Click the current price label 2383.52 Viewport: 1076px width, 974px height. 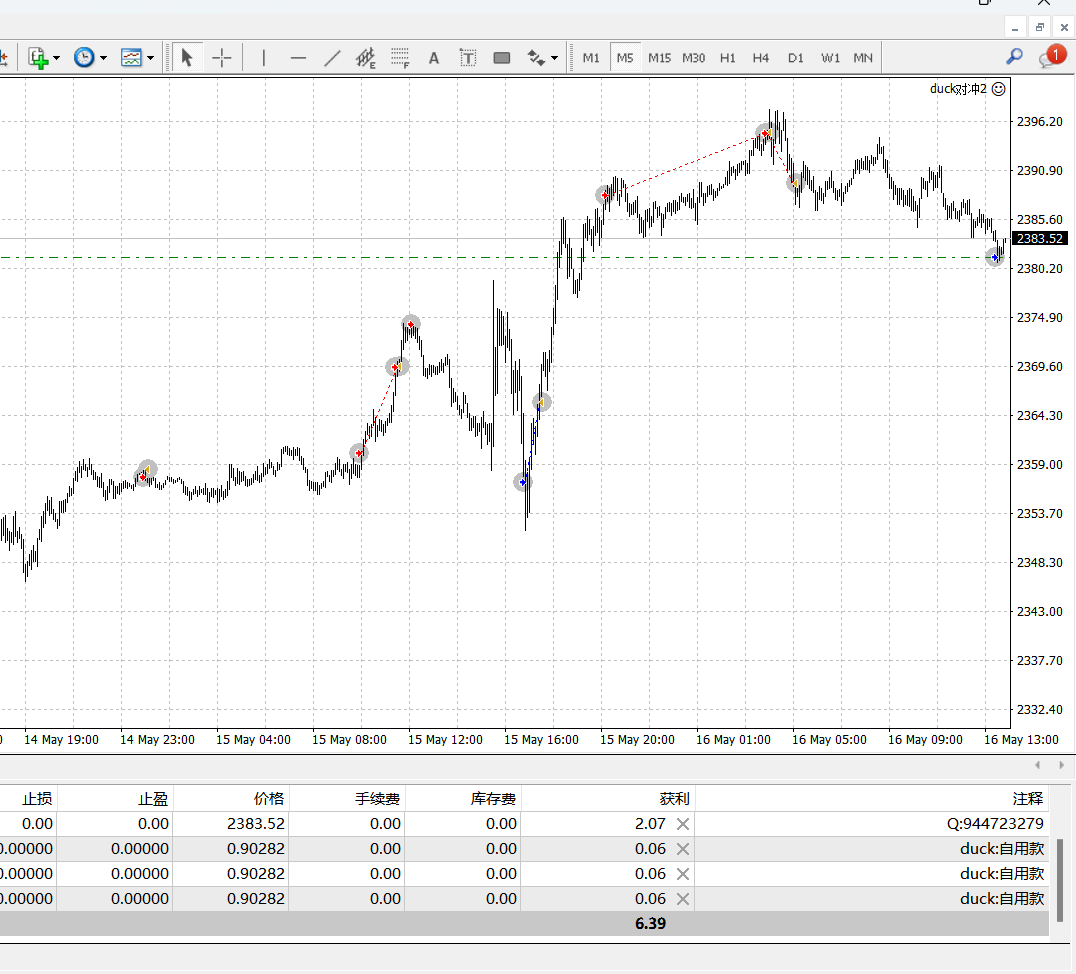point(1040,239)
